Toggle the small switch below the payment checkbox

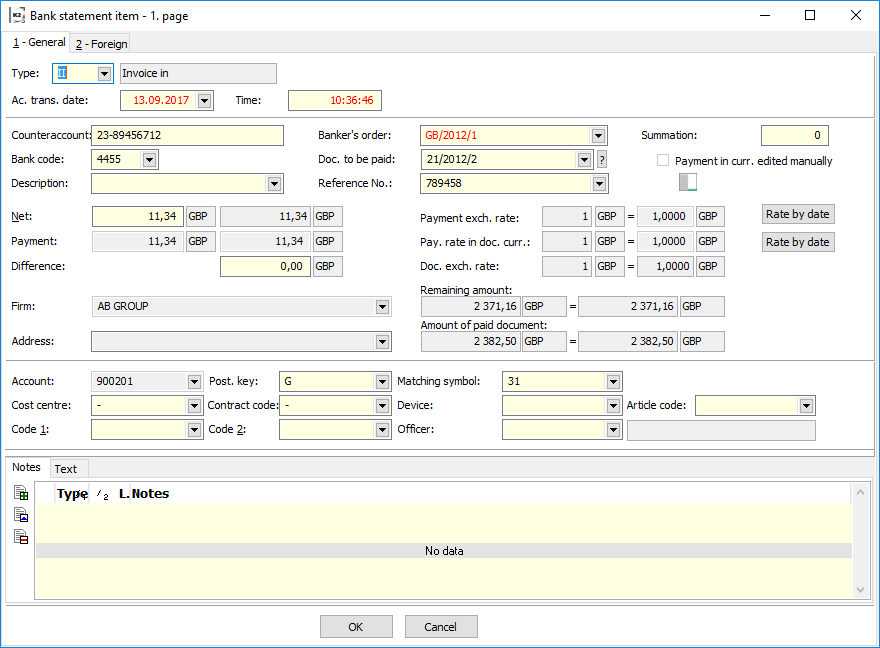pyautogui.click(x=687, y=182)
